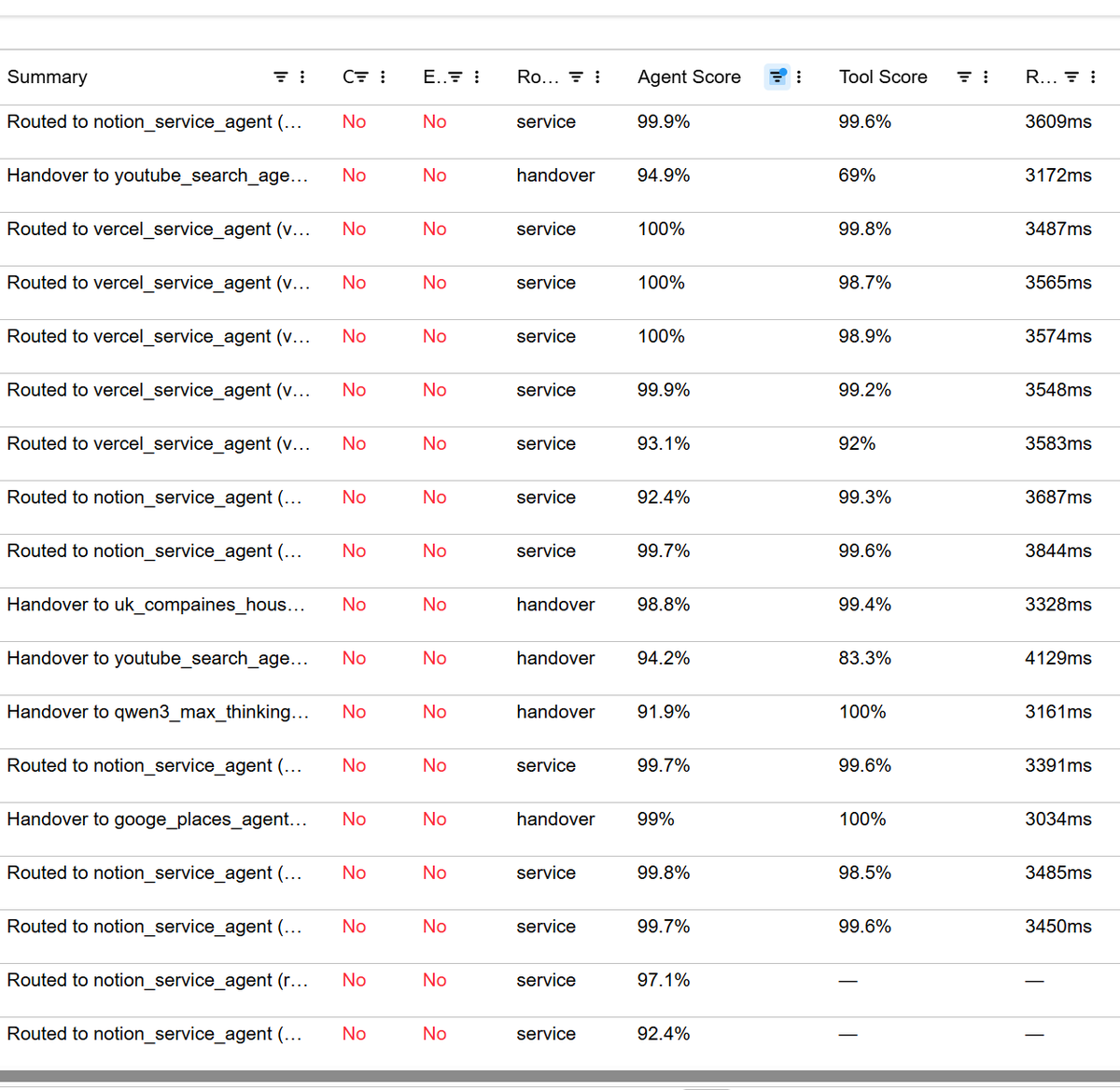1120x1090 pixels.
Task: Click the 98.8% agent score cell
Action: 664,605
